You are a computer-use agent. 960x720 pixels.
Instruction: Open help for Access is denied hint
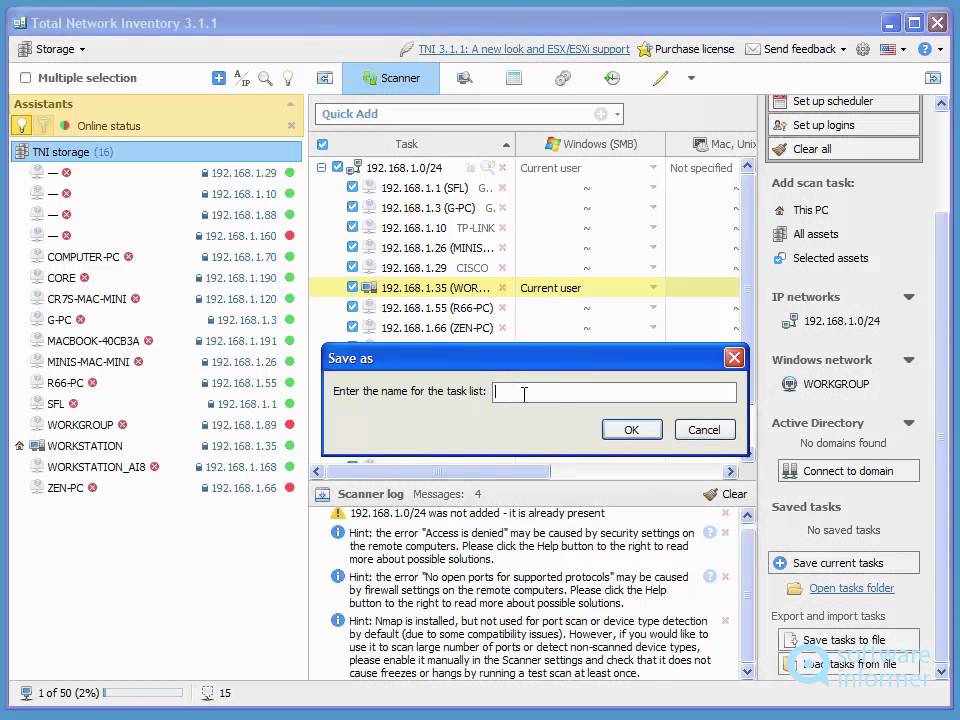(710, 533)
